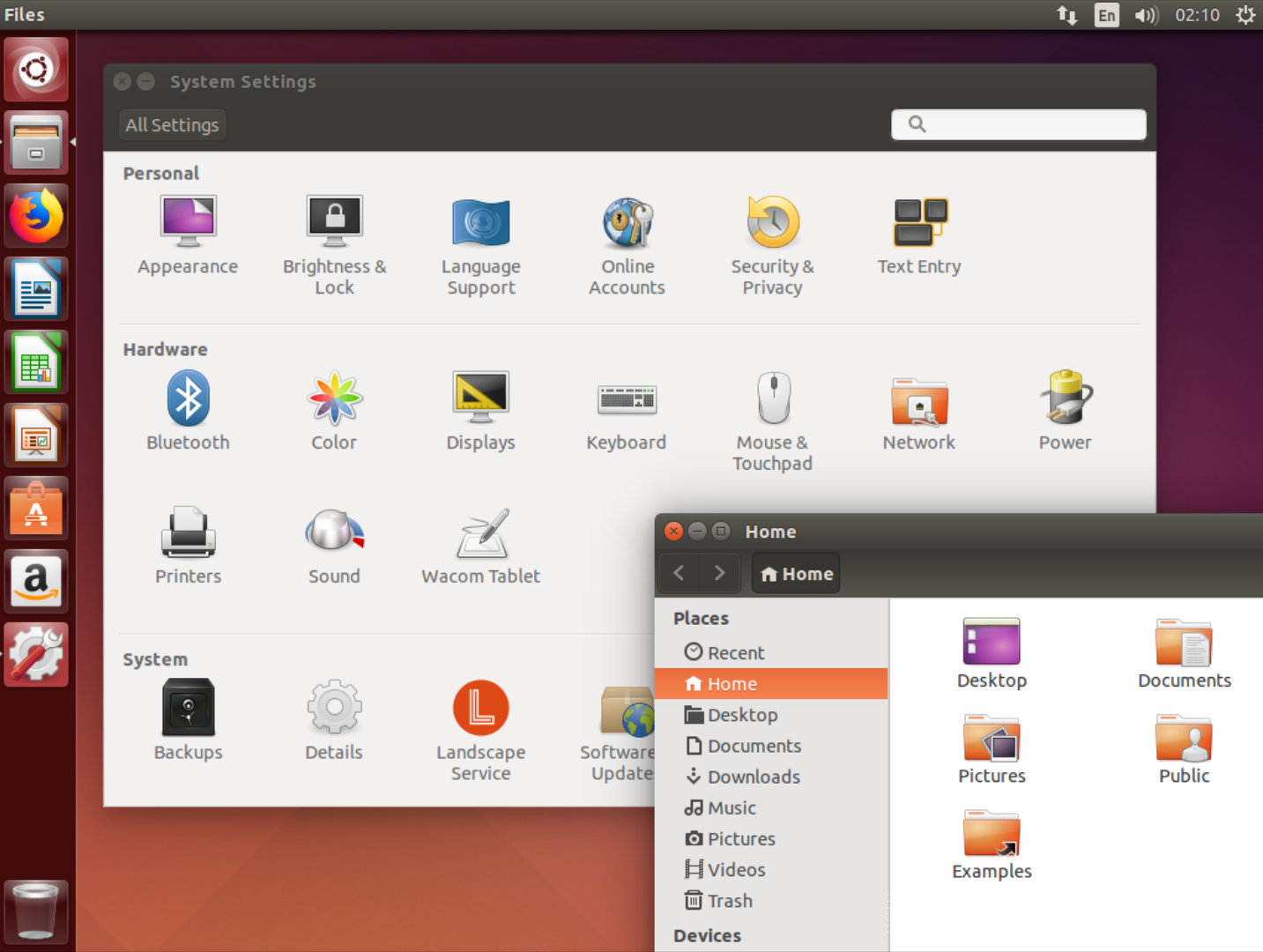
Task: Go back in the file manager
Action: coord(679,574)
